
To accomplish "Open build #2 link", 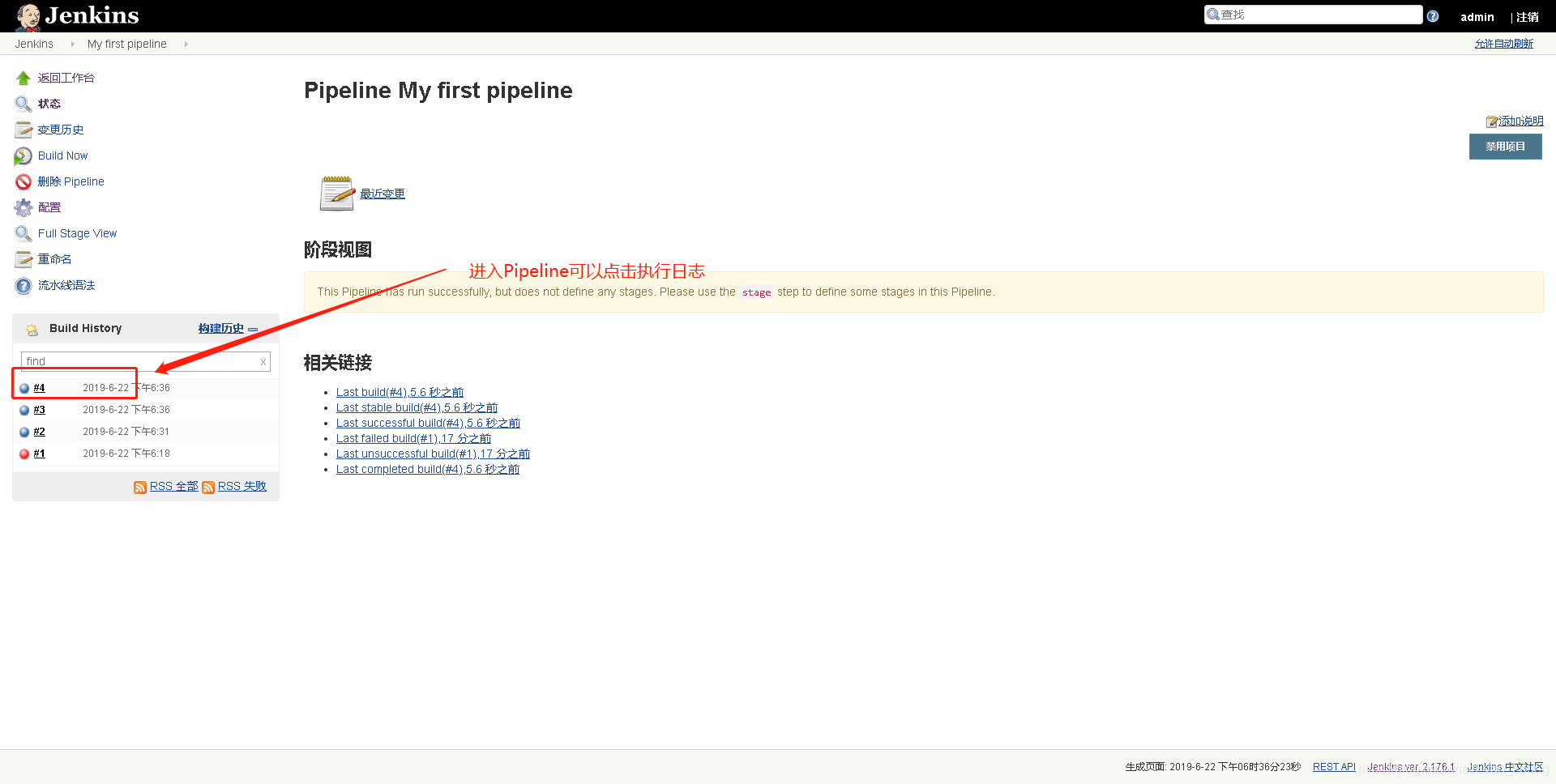I will click(39, 432).
